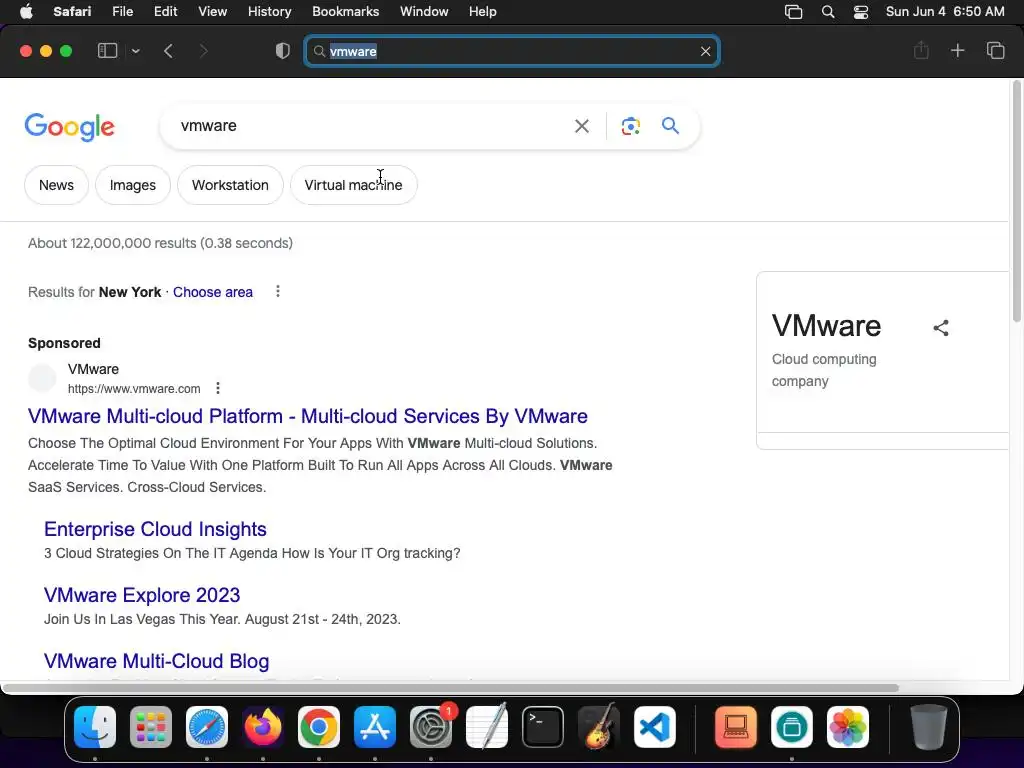
Task: Click the VMware ad favicon circle
Action: tap(42, 379)
